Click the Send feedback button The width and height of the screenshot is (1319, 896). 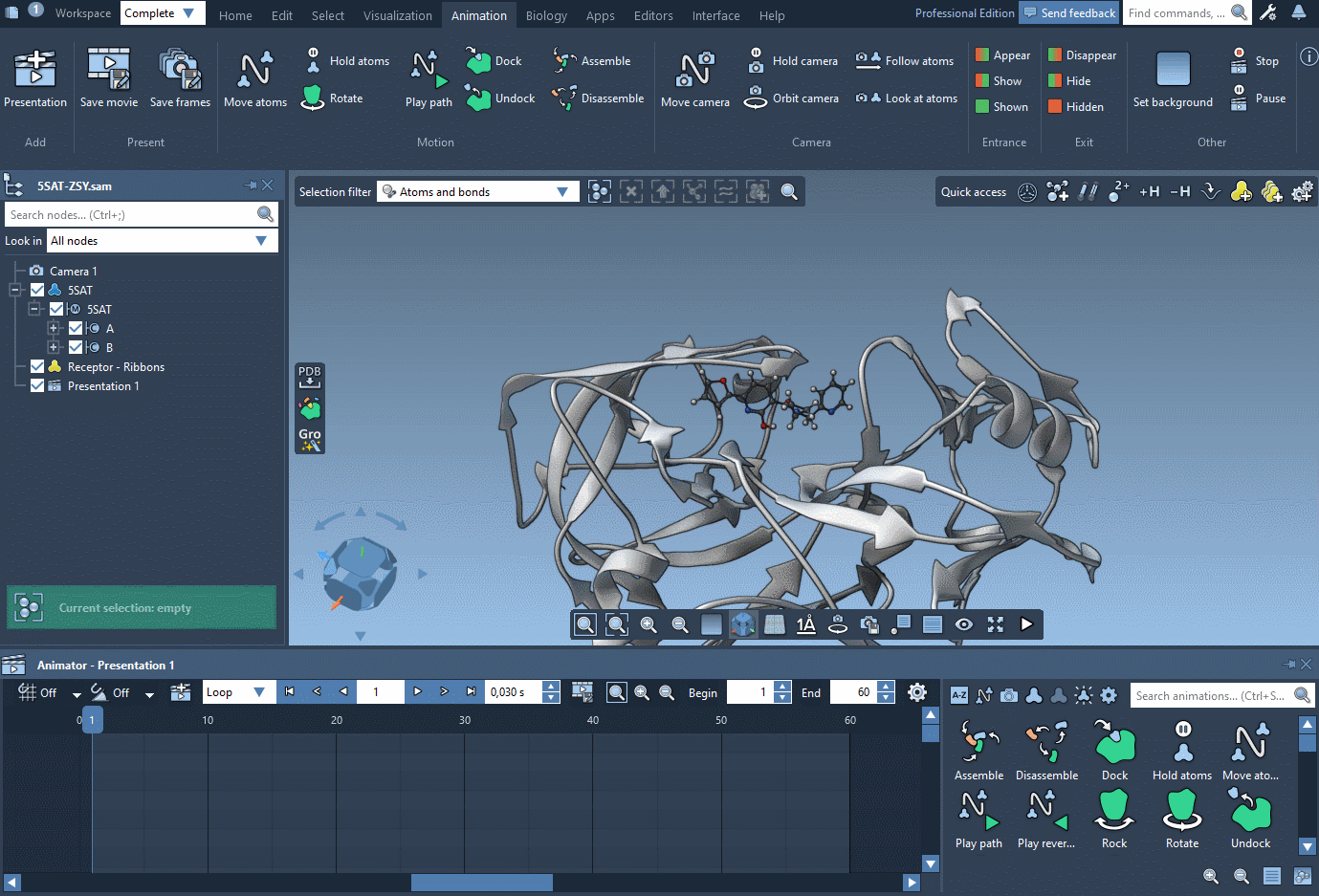(1068, 12)
